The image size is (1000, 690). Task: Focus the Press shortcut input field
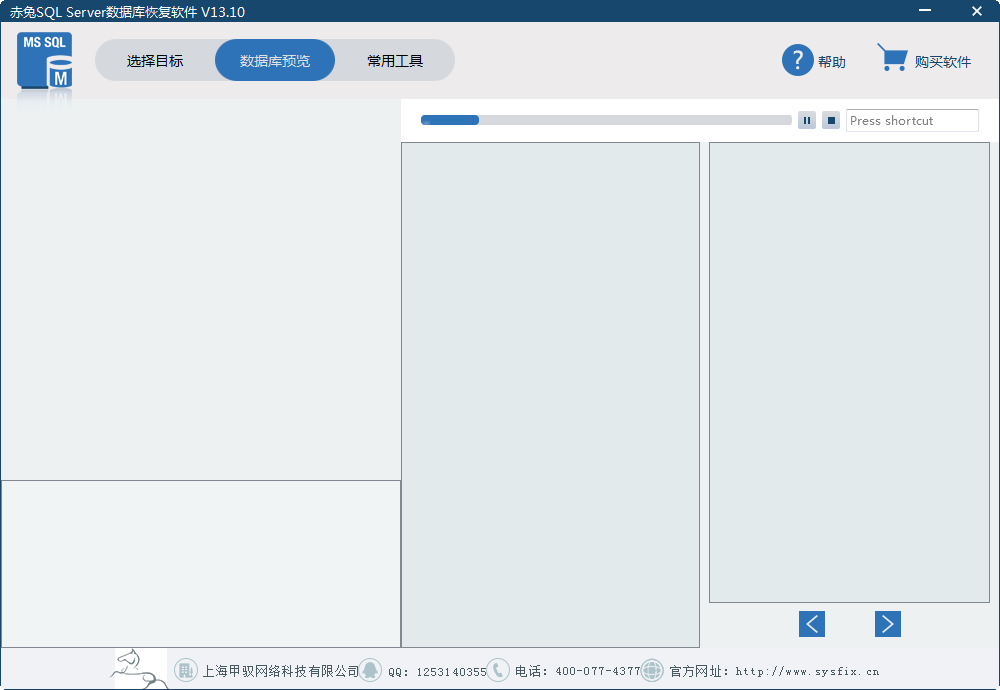[x=912, y=121]
